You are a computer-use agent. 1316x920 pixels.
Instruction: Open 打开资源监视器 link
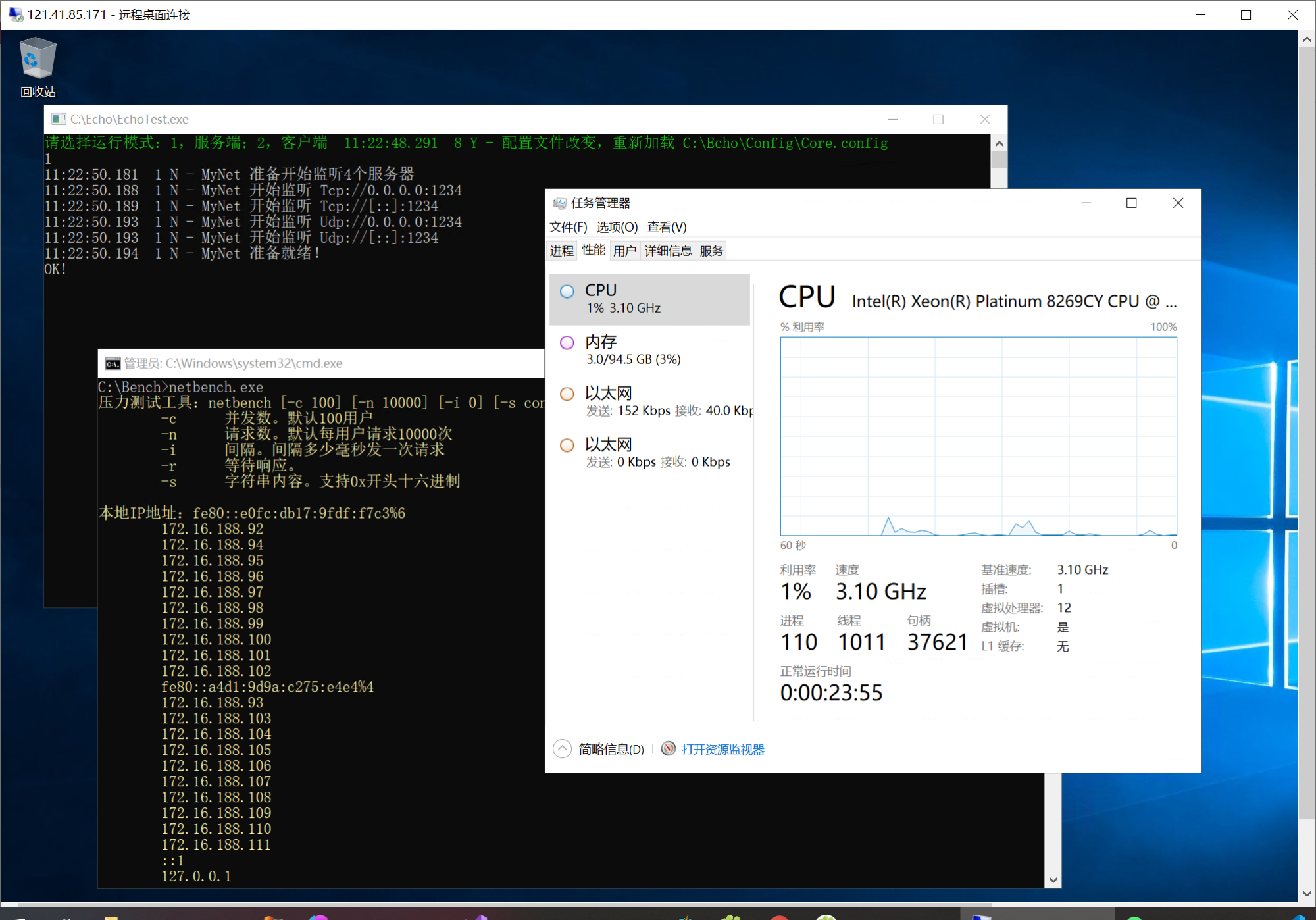(722, 750)
